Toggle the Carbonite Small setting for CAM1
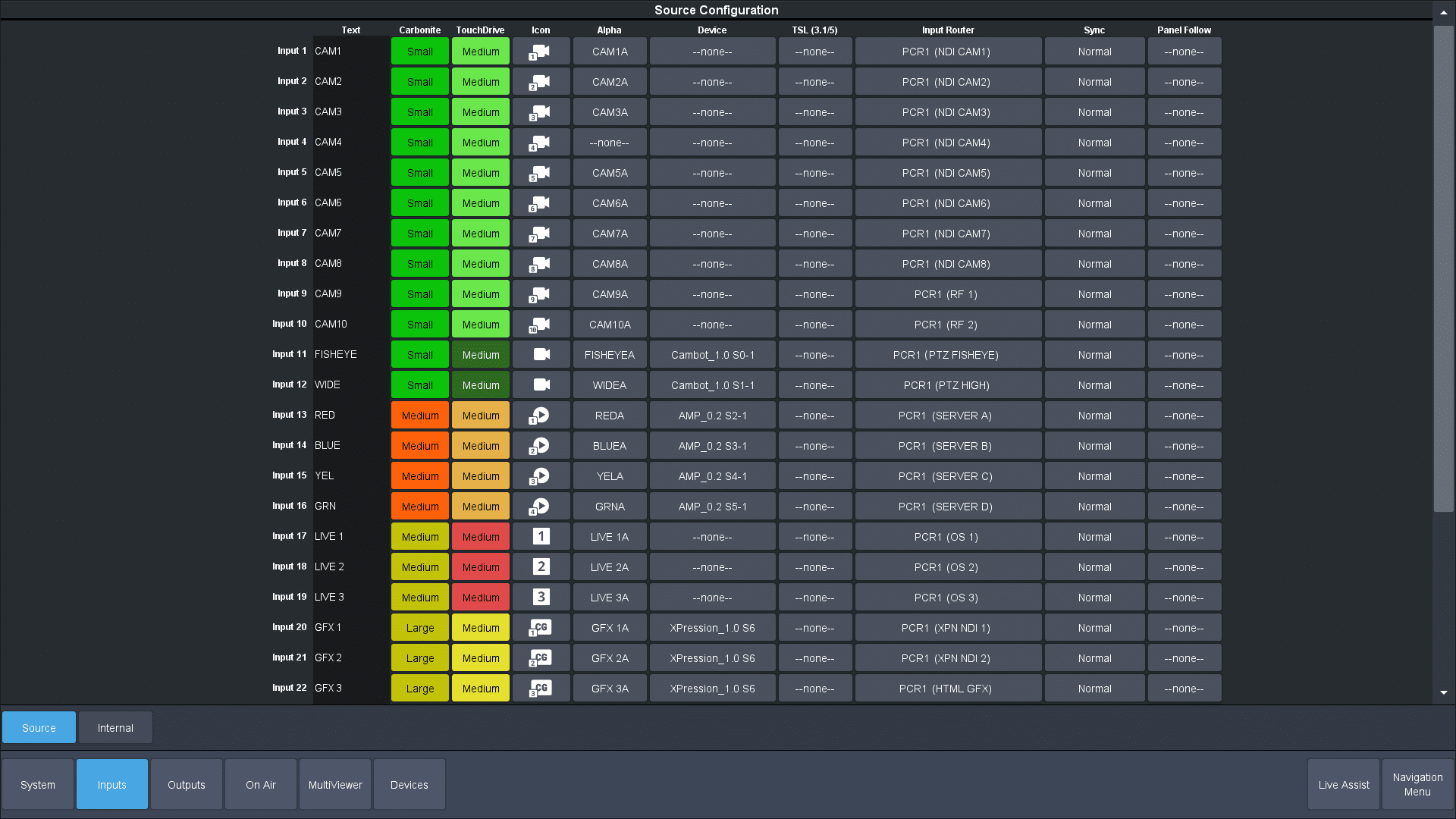The height and width of the screenshot is (819, 1456). coord(420,52)
